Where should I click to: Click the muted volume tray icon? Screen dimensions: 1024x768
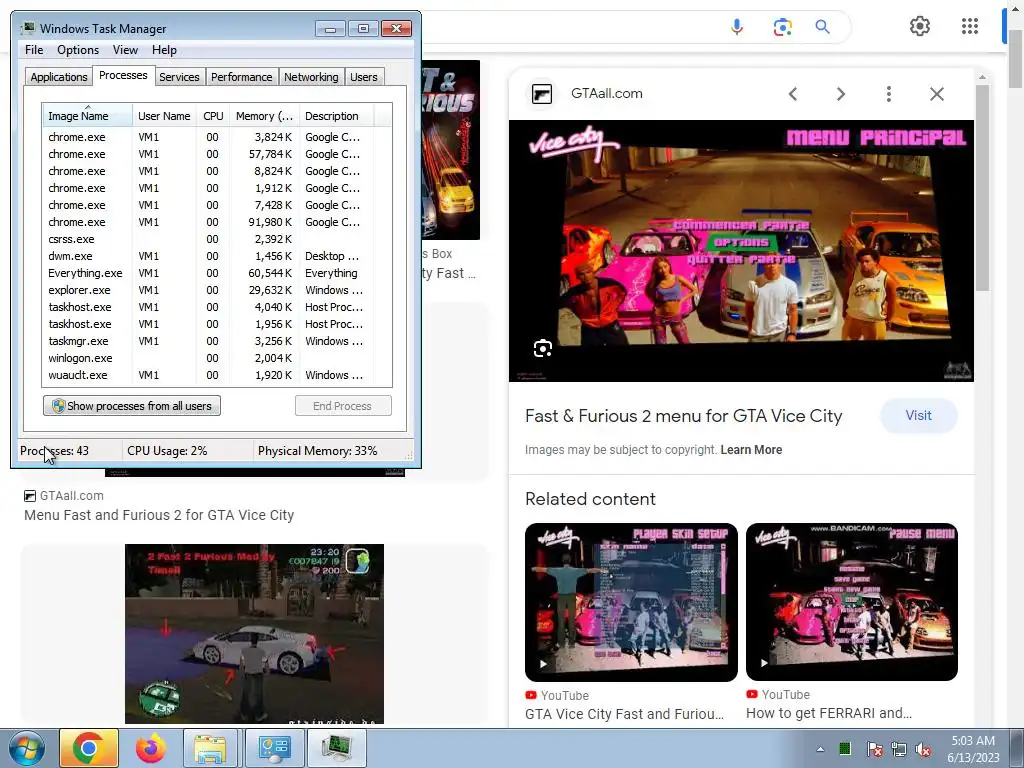(x=923, y=749)
